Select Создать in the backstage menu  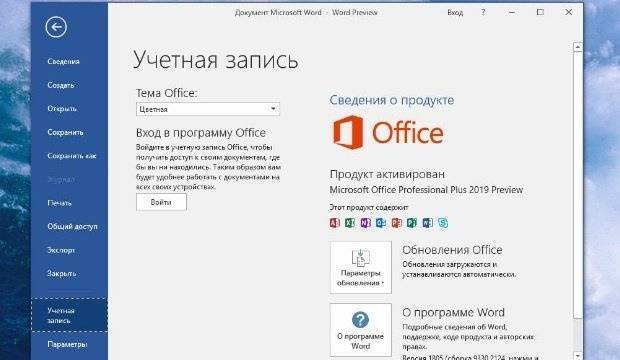[60, 85]
